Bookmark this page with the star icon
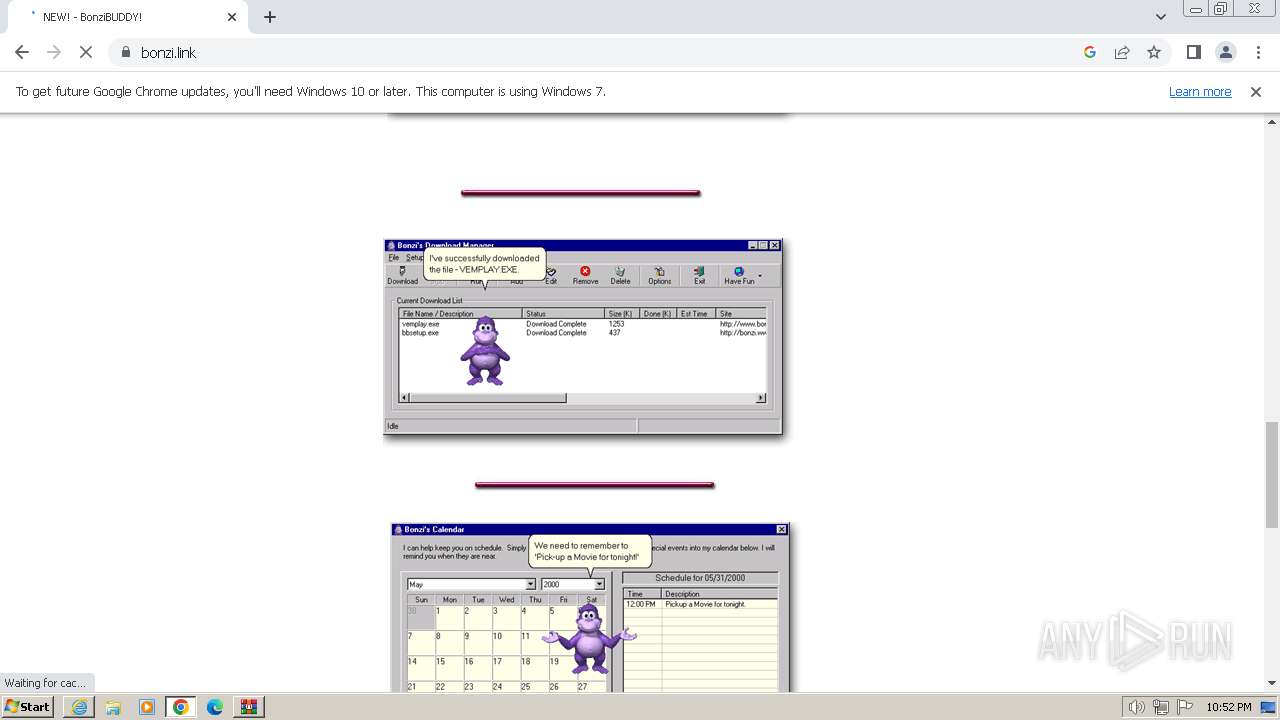The image size is (1280, 720). pyautogui.click(x=1154, y=52)
